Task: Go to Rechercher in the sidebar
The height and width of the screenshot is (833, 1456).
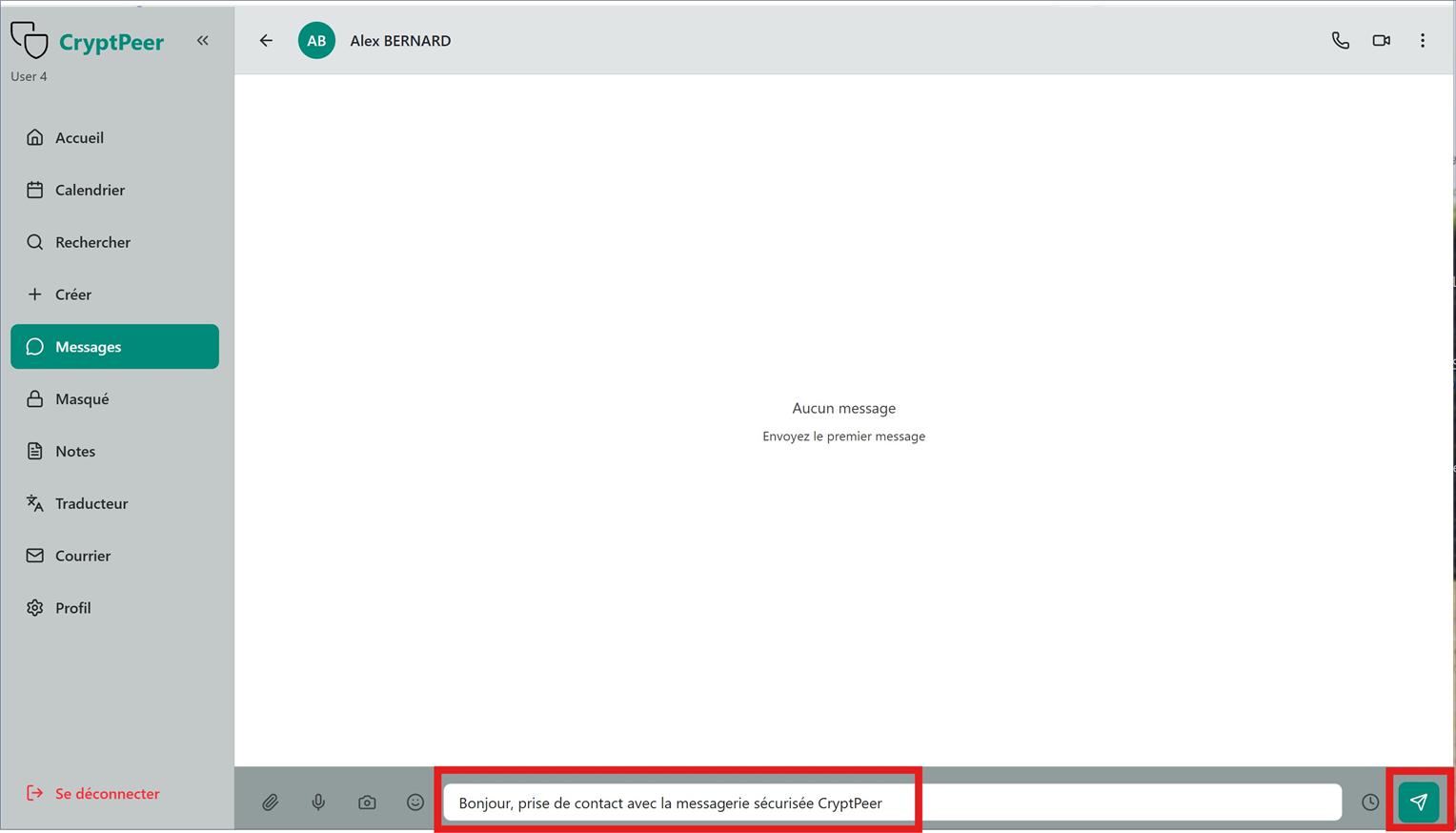Action: tap(92, 243)
